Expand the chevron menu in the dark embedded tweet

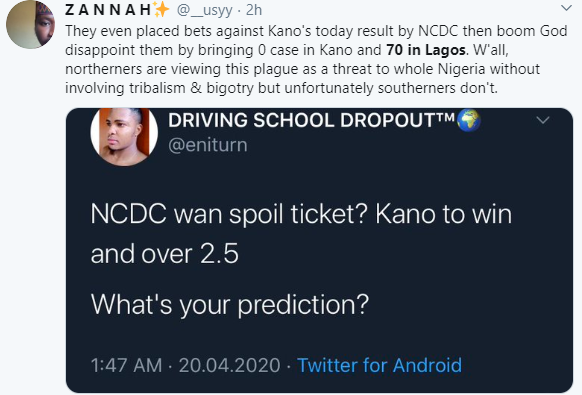[x=543, y=120]
